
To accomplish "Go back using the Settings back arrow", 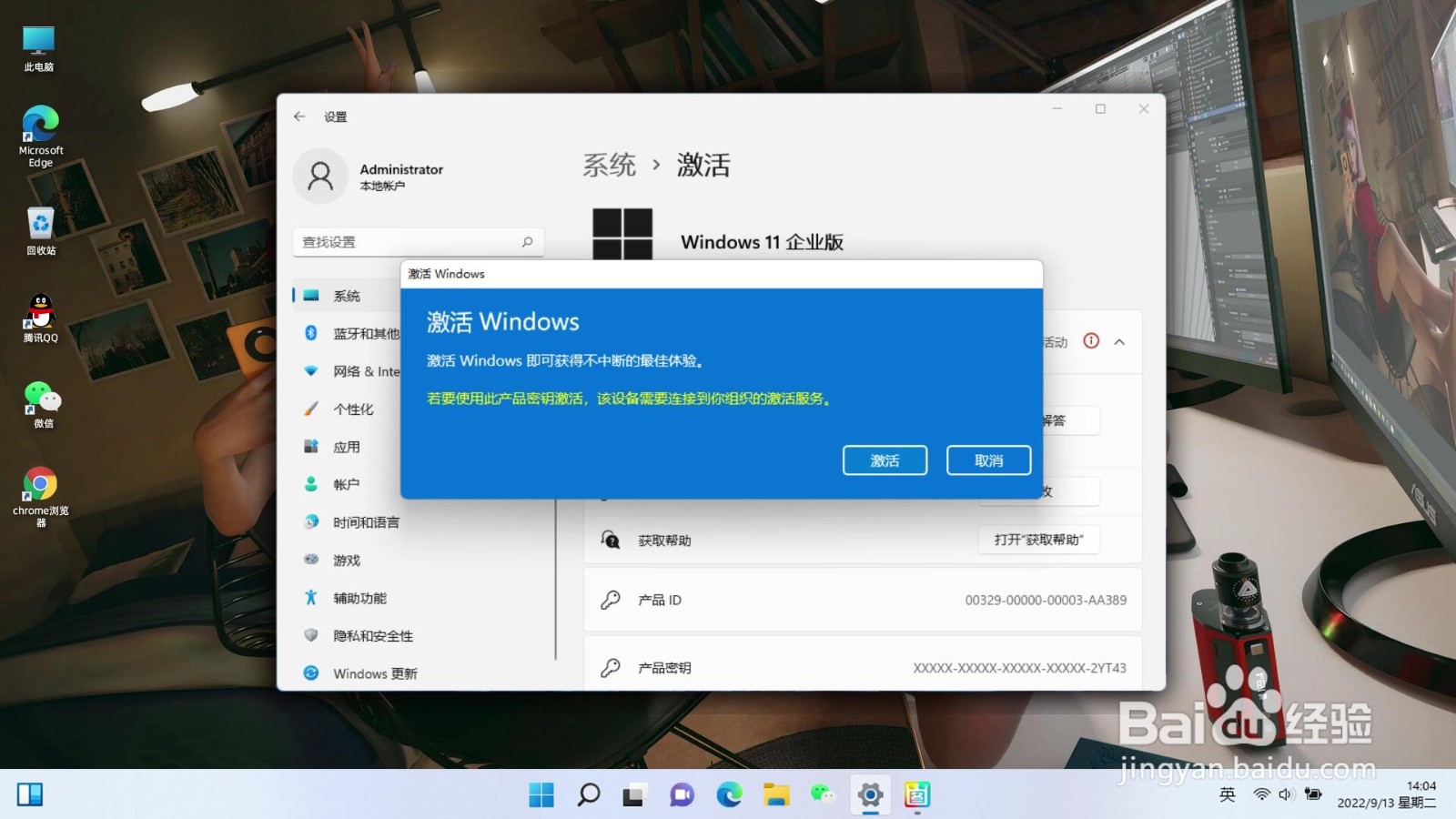I will 299,116.
